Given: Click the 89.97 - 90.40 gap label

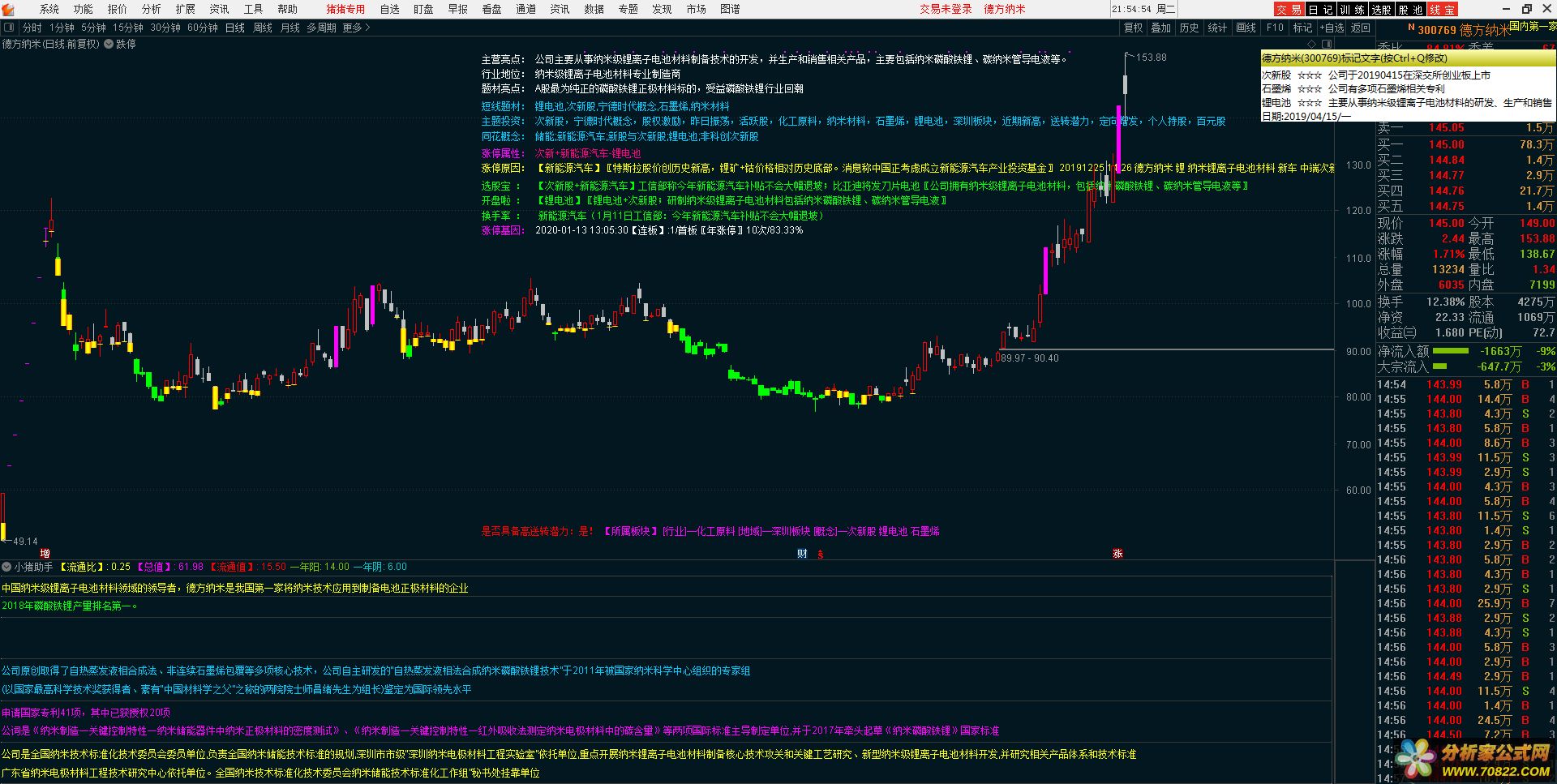Looking at the screenshot, I should [1029, 358].
